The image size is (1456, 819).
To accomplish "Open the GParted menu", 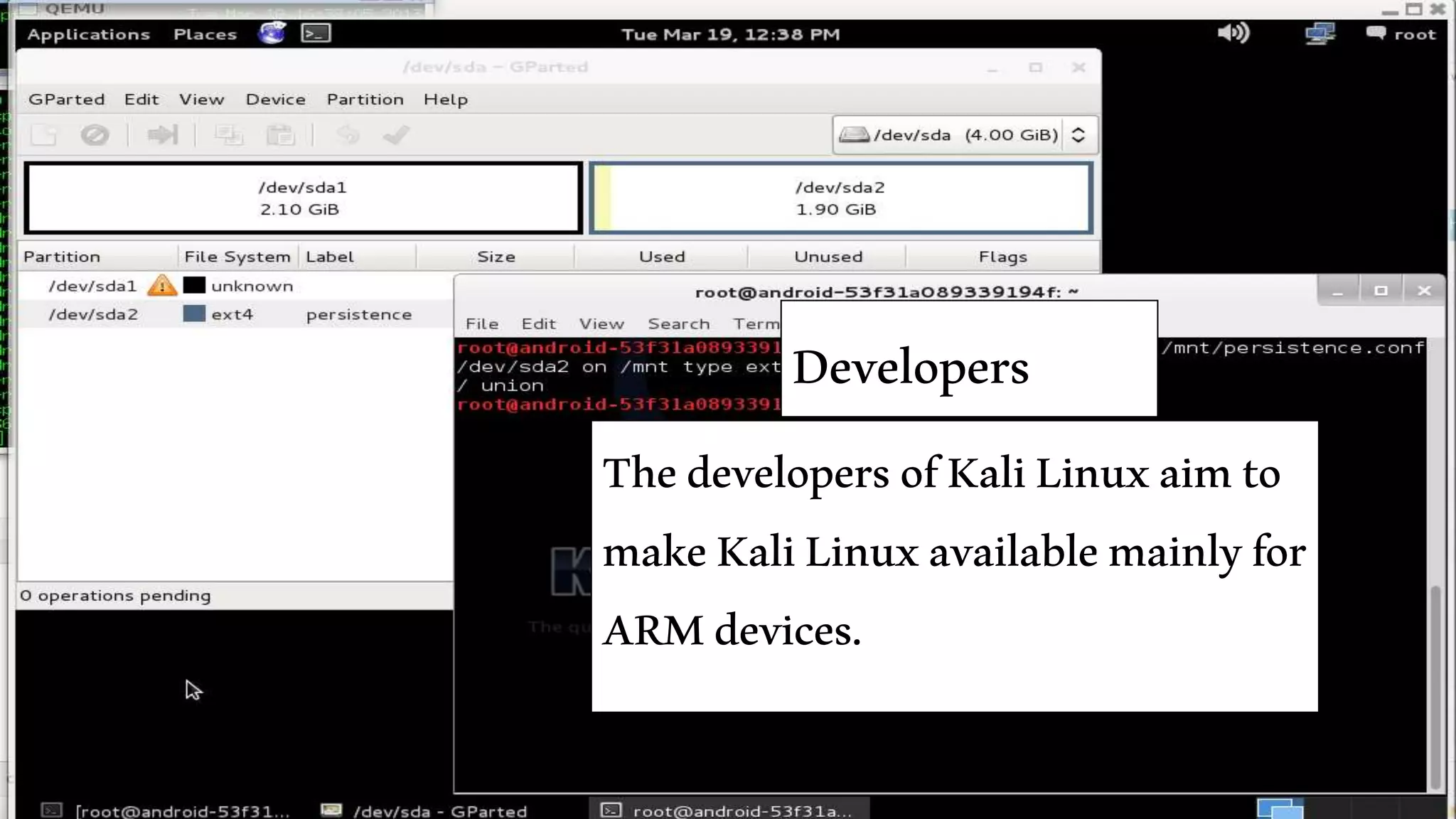I will tap(66, 100).
